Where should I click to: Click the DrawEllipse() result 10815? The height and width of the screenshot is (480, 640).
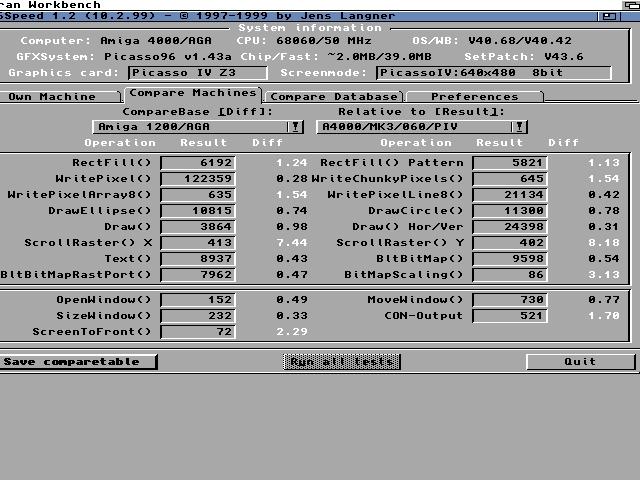198,211
